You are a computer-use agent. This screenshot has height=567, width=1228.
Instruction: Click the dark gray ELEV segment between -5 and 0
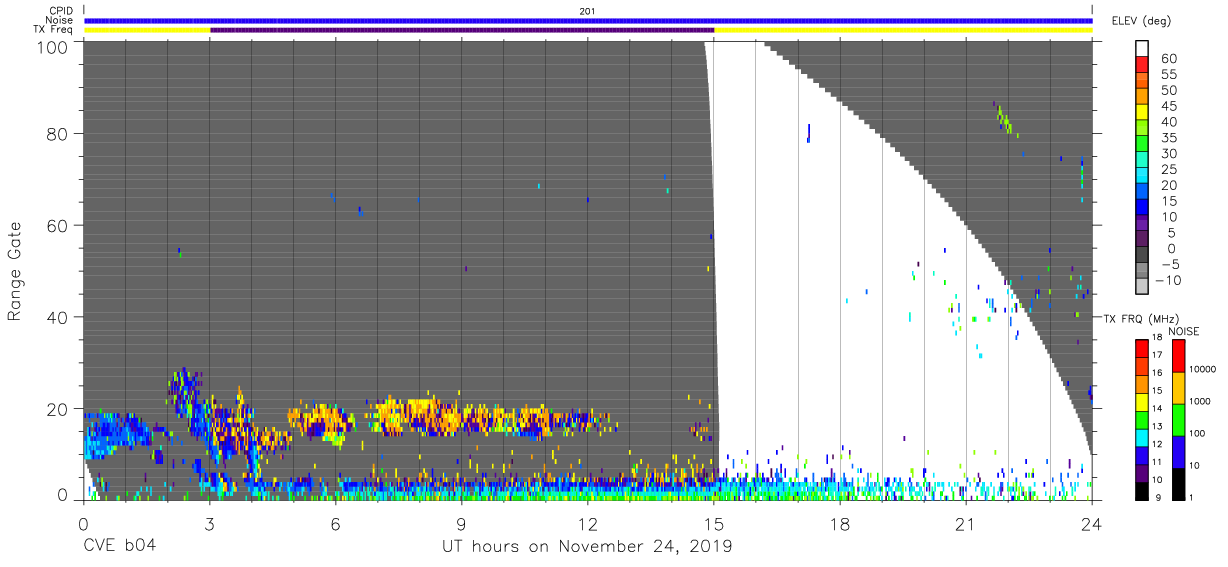click(1142, 255)
